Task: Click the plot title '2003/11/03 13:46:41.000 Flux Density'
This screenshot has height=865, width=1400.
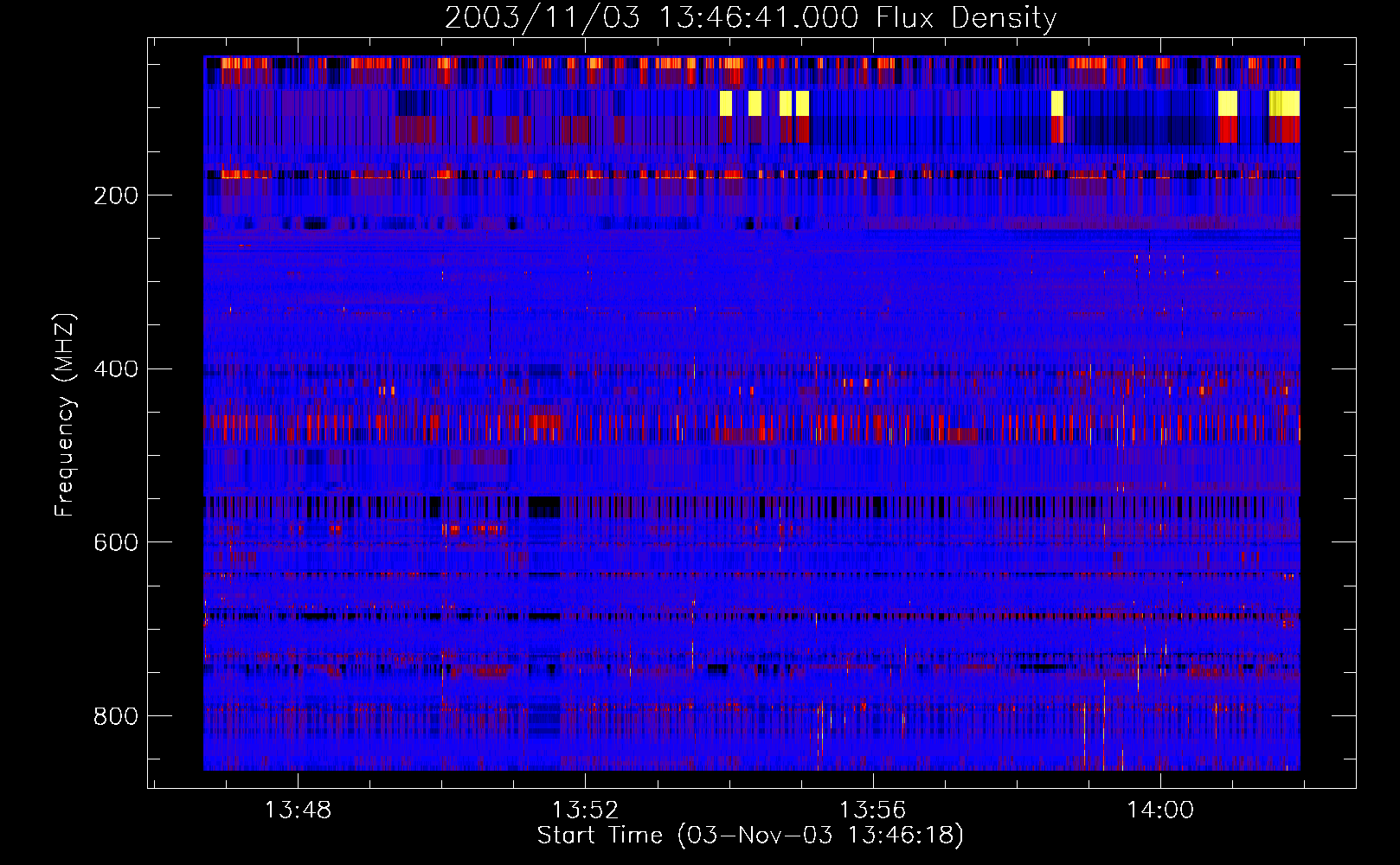Action: coord(750,17)
